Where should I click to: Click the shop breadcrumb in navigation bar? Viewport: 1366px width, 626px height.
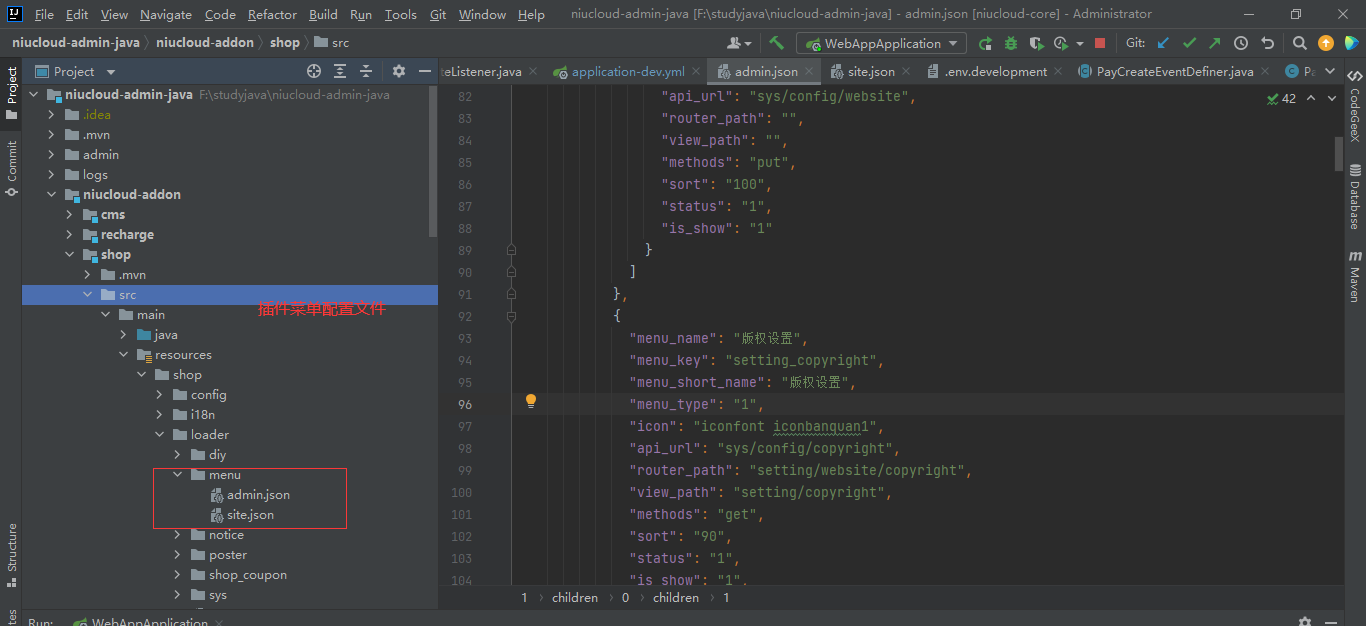click(x=284, y=42)
